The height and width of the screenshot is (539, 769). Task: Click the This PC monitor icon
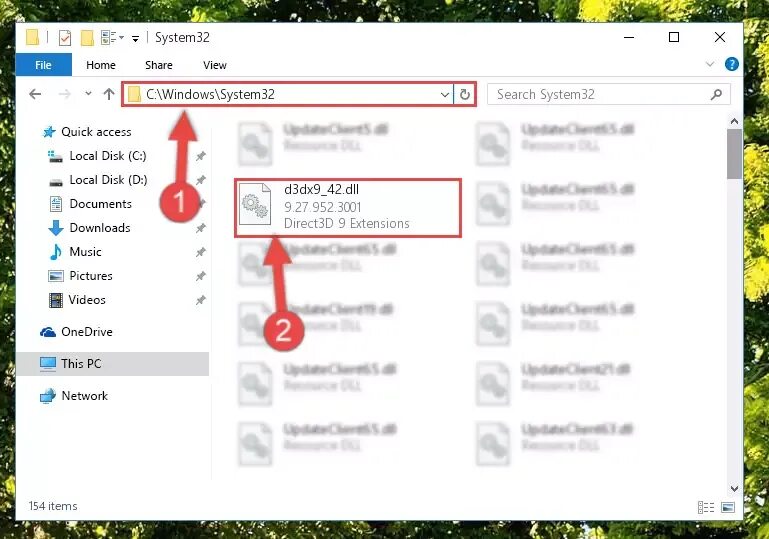(48, 363)
